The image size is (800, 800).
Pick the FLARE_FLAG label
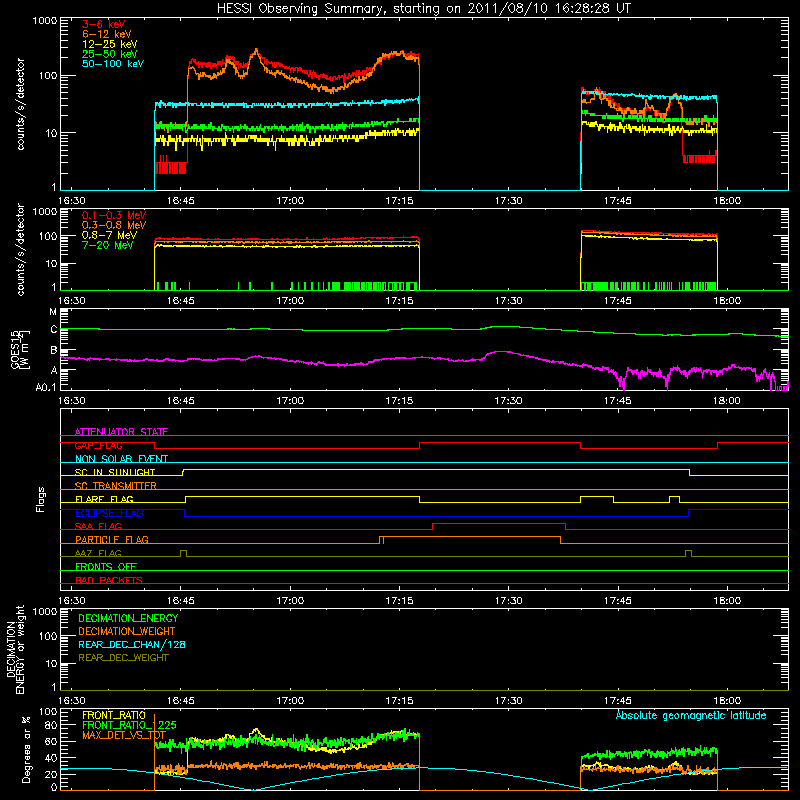click(x=104, y=499)
